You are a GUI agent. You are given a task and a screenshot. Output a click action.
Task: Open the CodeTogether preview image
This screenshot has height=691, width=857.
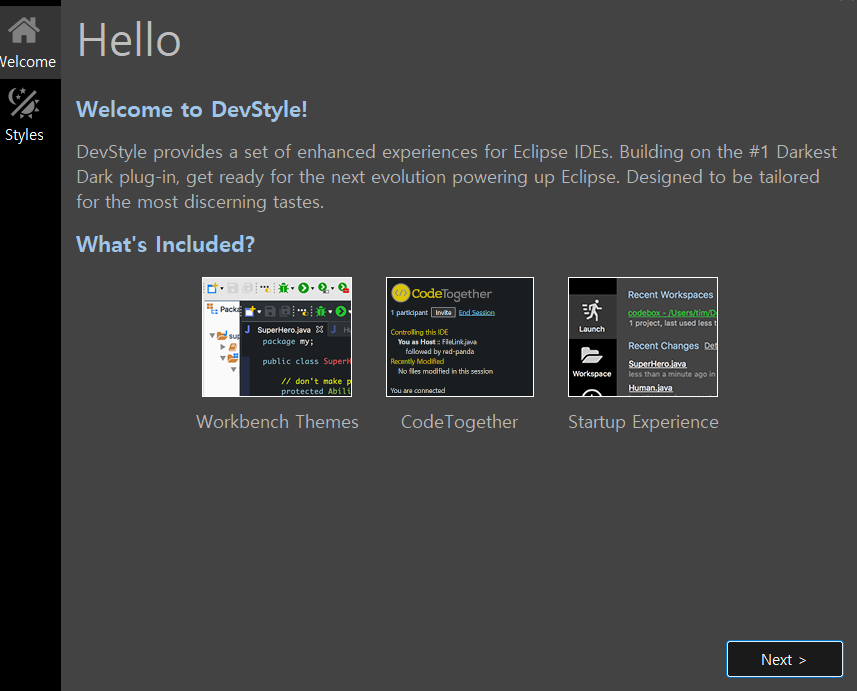[x=460, y=337]
